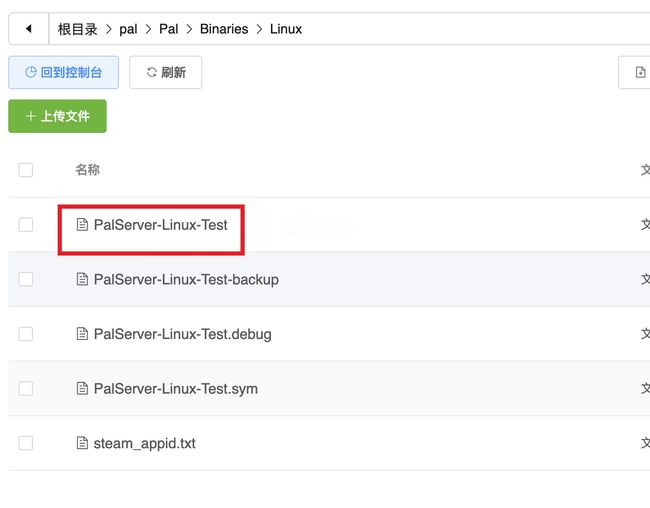Image resolution: width=650 pixels, height=508 pixels.
Task: Click the plus icon in 上传文件 button
Action: coord(31,116)
